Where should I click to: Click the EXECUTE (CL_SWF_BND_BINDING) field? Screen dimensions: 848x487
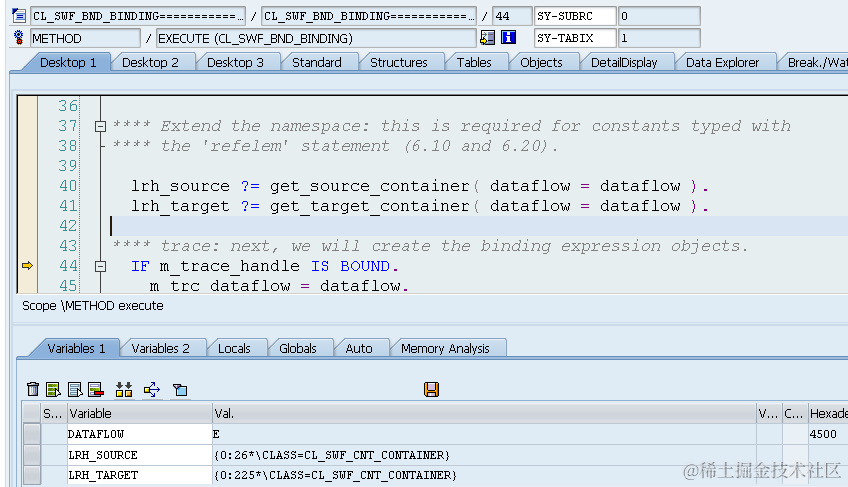(x=316, y=38)
